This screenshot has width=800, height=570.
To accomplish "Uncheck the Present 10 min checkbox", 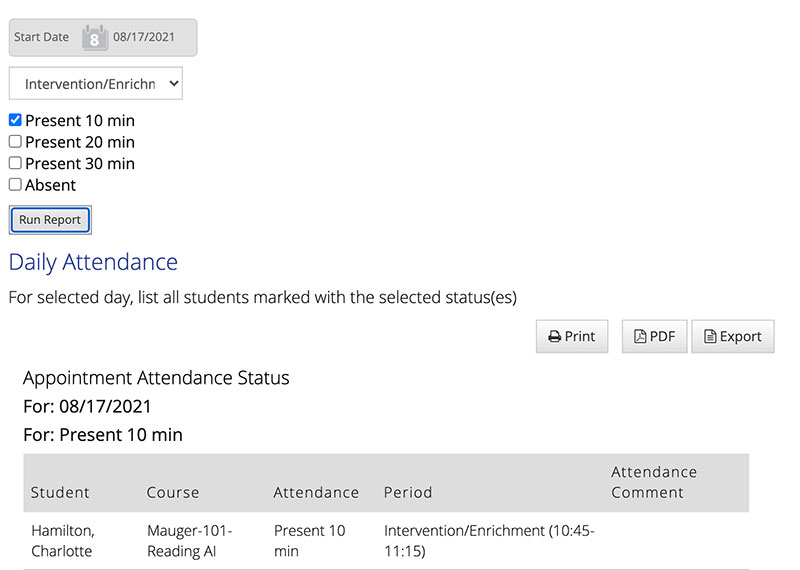I will [x=15, y=120].
